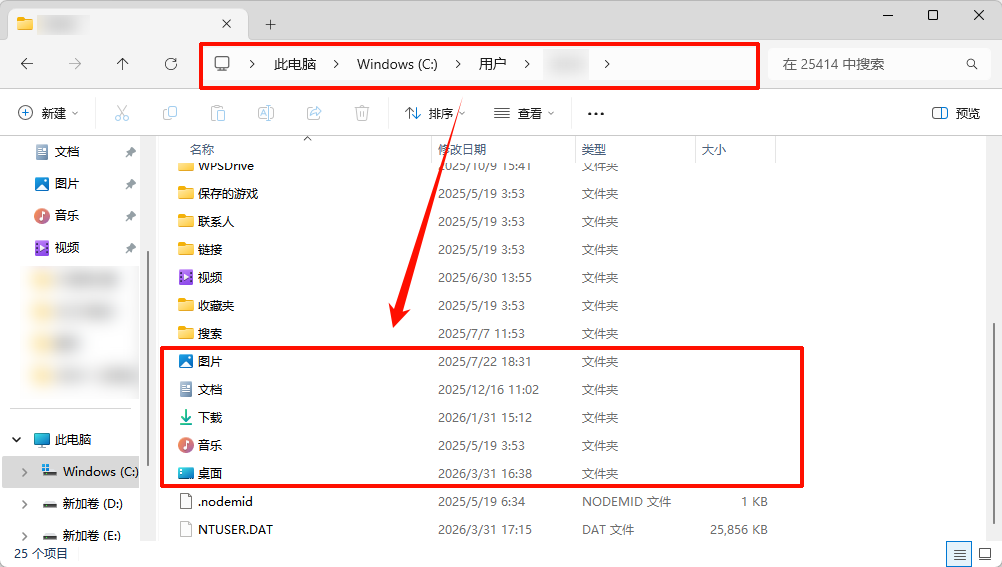Open the three-dot more options menu
This screenshot has height=567, width=1002.
coord(596,114)
